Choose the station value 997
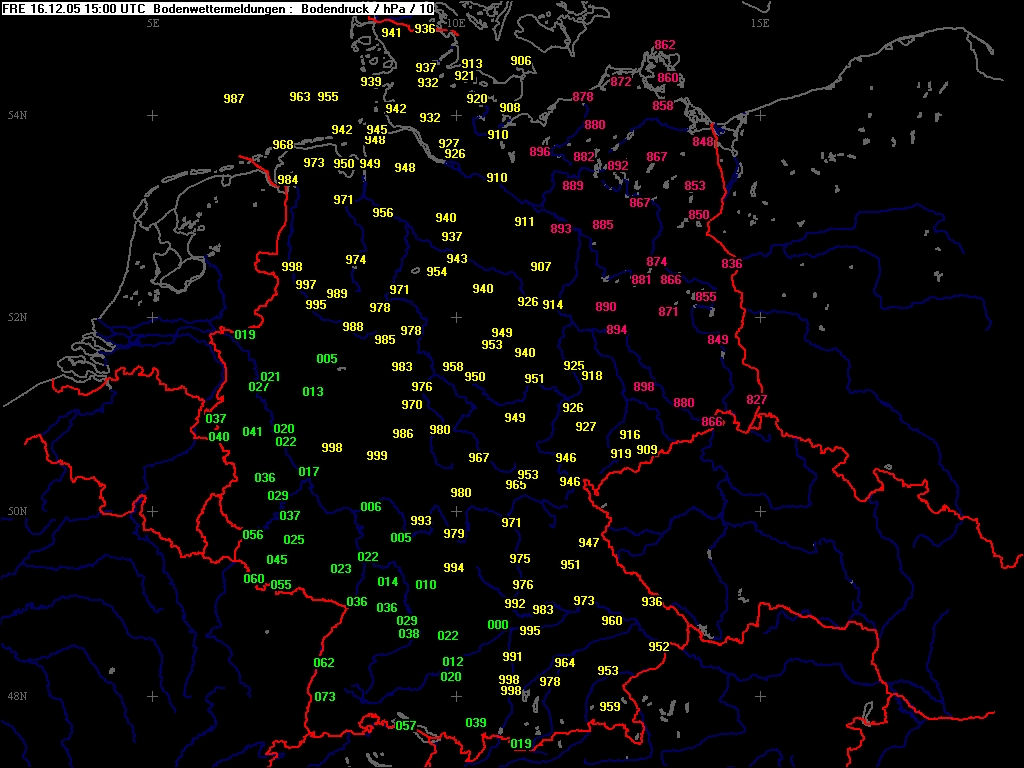1024x768 pixels. click(x=306, y=285)
